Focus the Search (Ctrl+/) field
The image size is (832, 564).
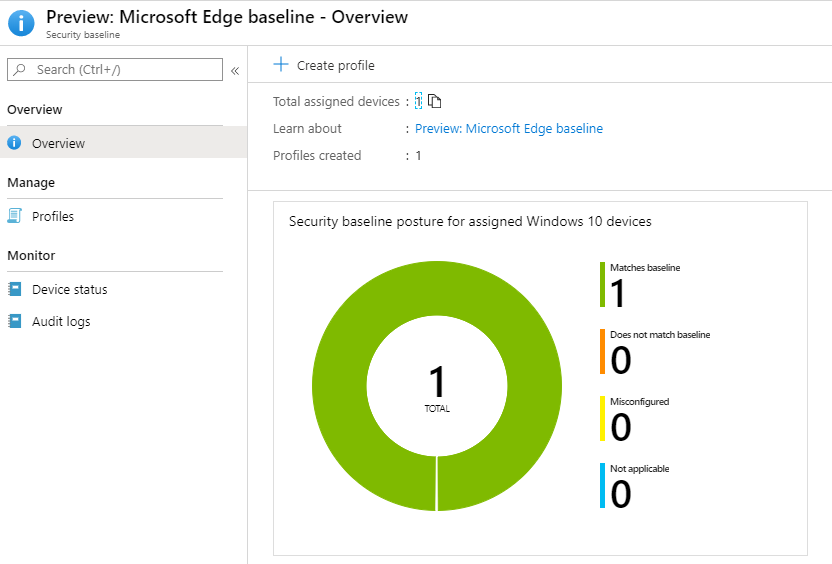tap(115, 70)
